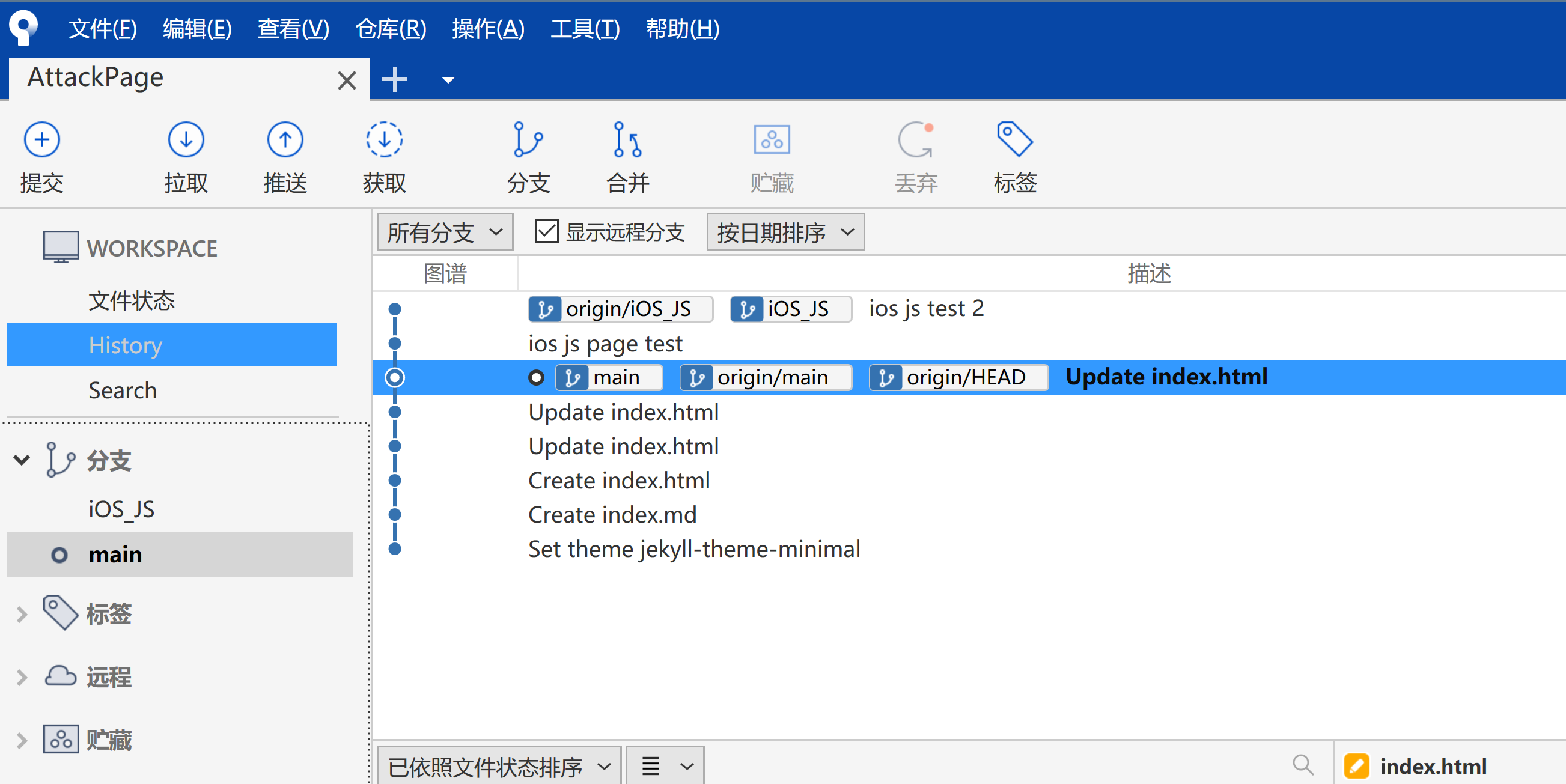This screenshot has height=784, width=1566.
Task: Click the origin/HEAD branch label
Action: coord(957,377)
